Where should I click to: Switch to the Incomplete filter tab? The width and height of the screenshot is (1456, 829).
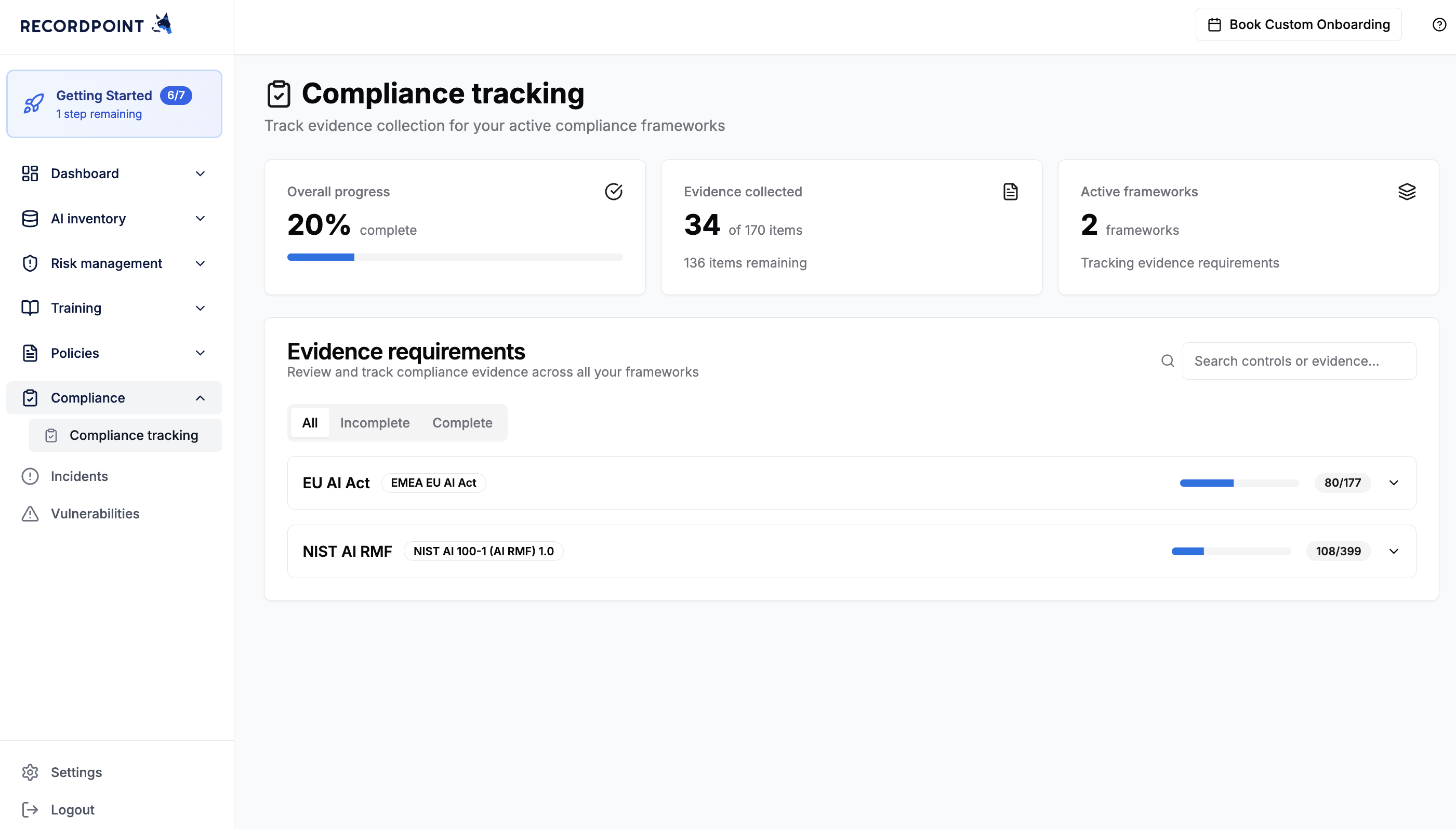375,422
